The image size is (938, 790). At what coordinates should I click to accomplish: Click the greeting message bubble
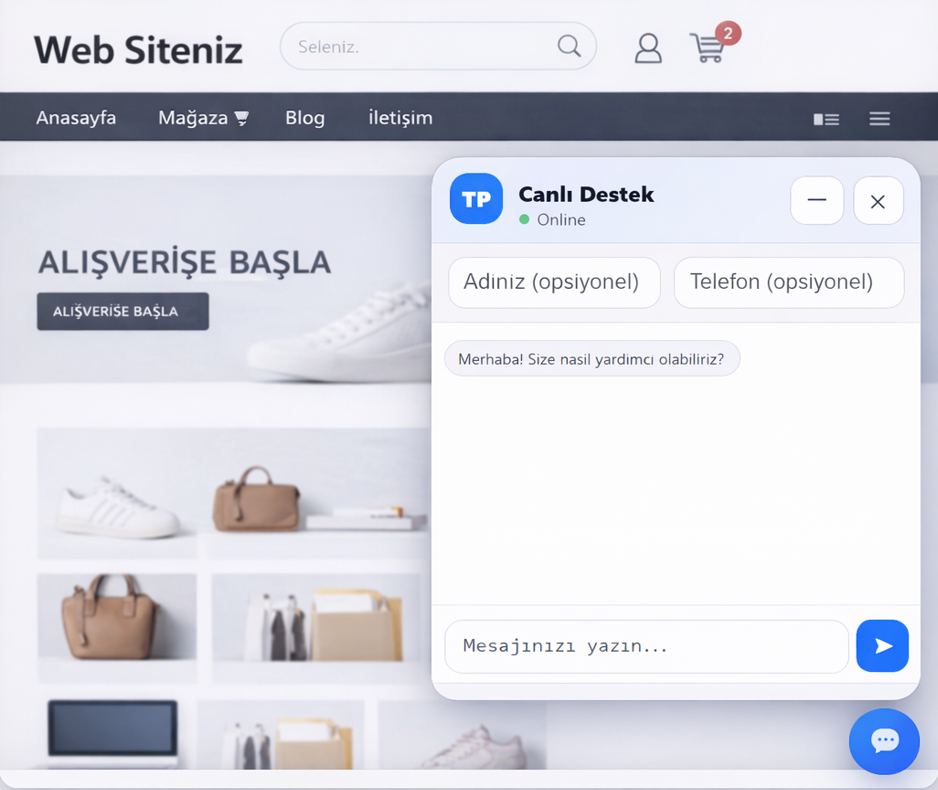click(x=591, y=358)
